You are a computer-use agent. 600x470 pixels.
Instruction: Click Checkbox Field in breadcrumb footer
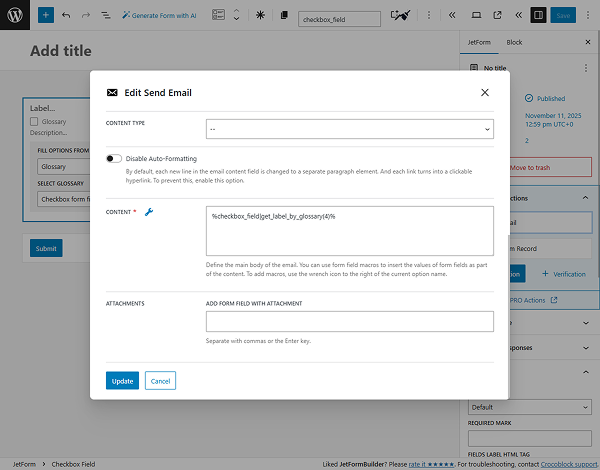(x=73, y=464)
